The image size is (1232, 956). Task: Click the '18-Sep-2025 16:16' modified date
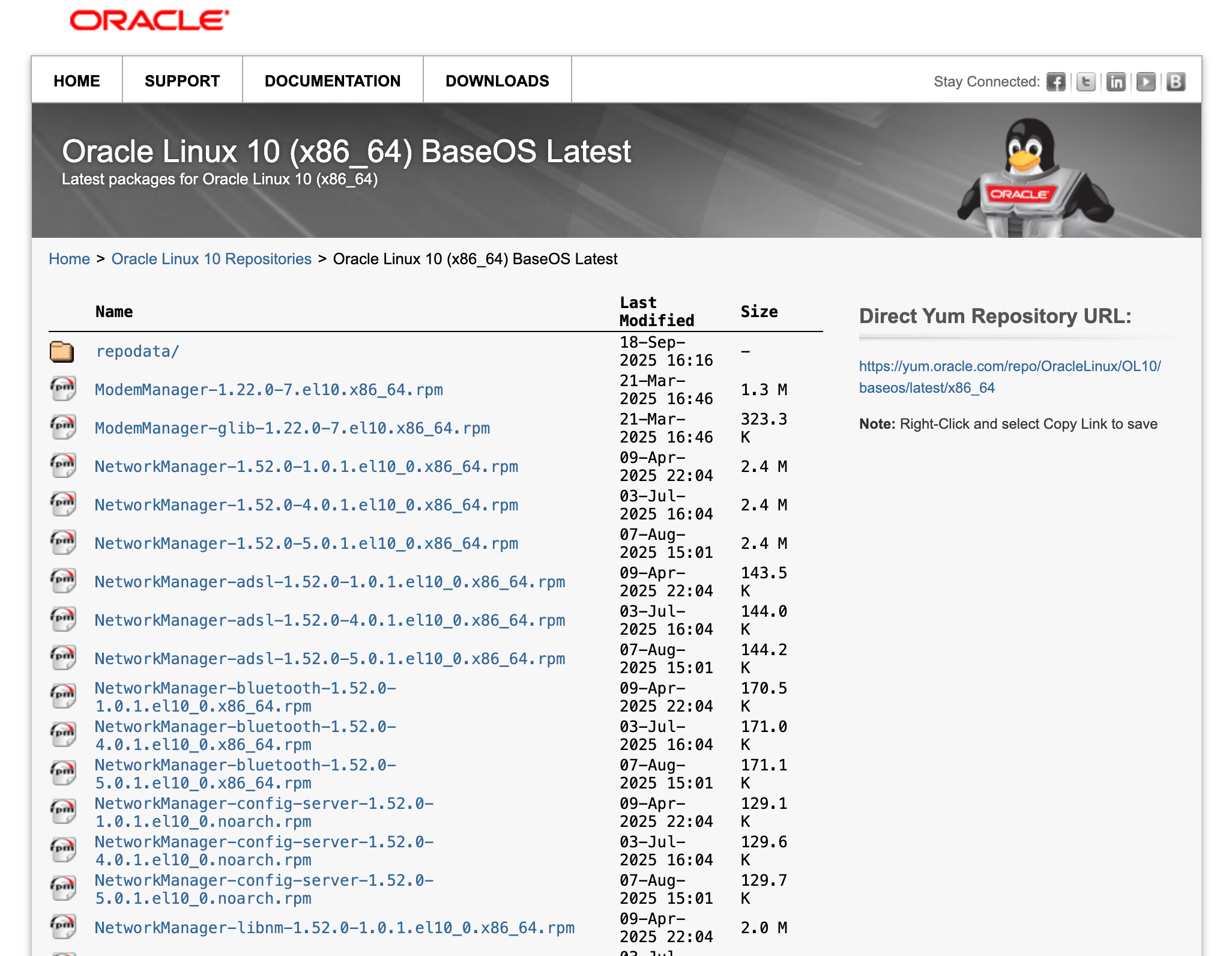click(666, 351)
